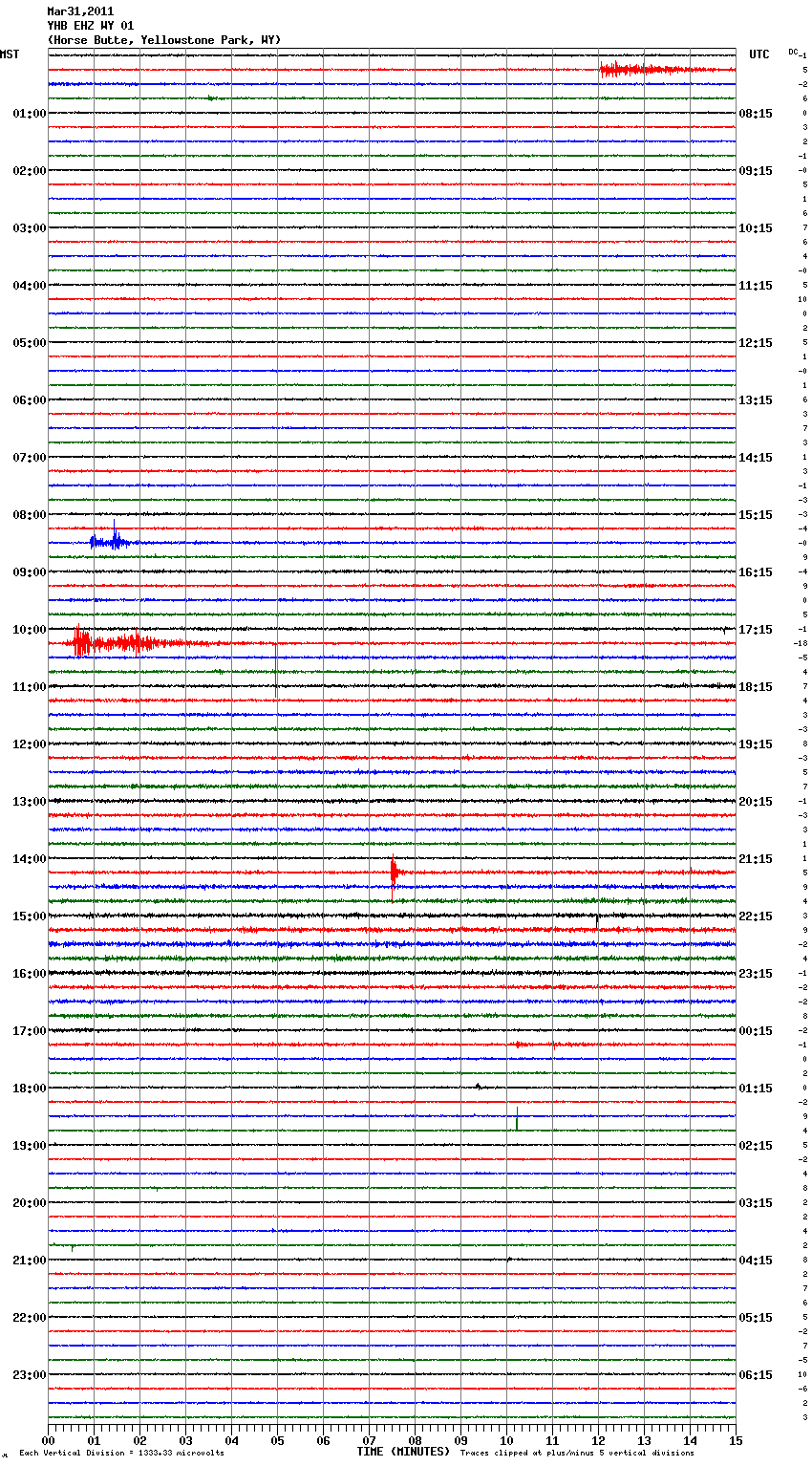Image resolution: width=812 pixels, height=1466 pixels.
Task: Click the 20:00 MST time label
Action: (x=30, y=1203)
